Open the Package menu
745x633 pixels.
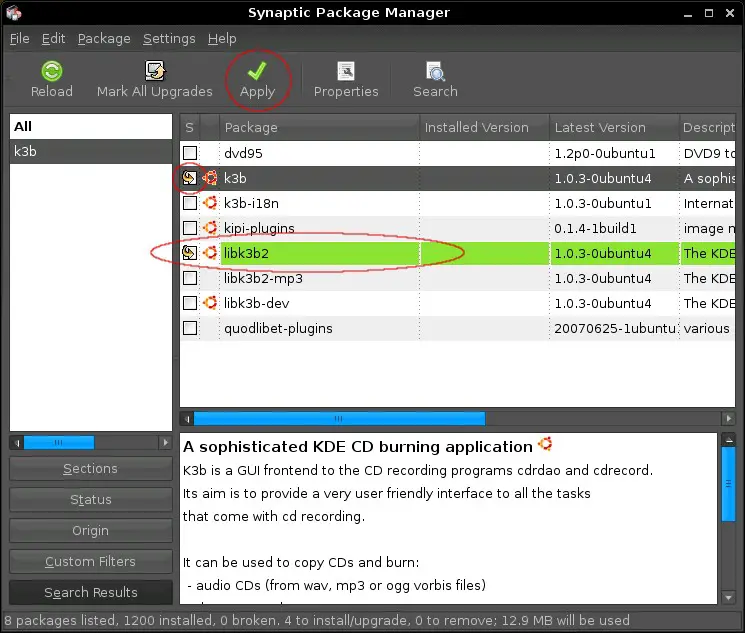click(x=104, y=38)
